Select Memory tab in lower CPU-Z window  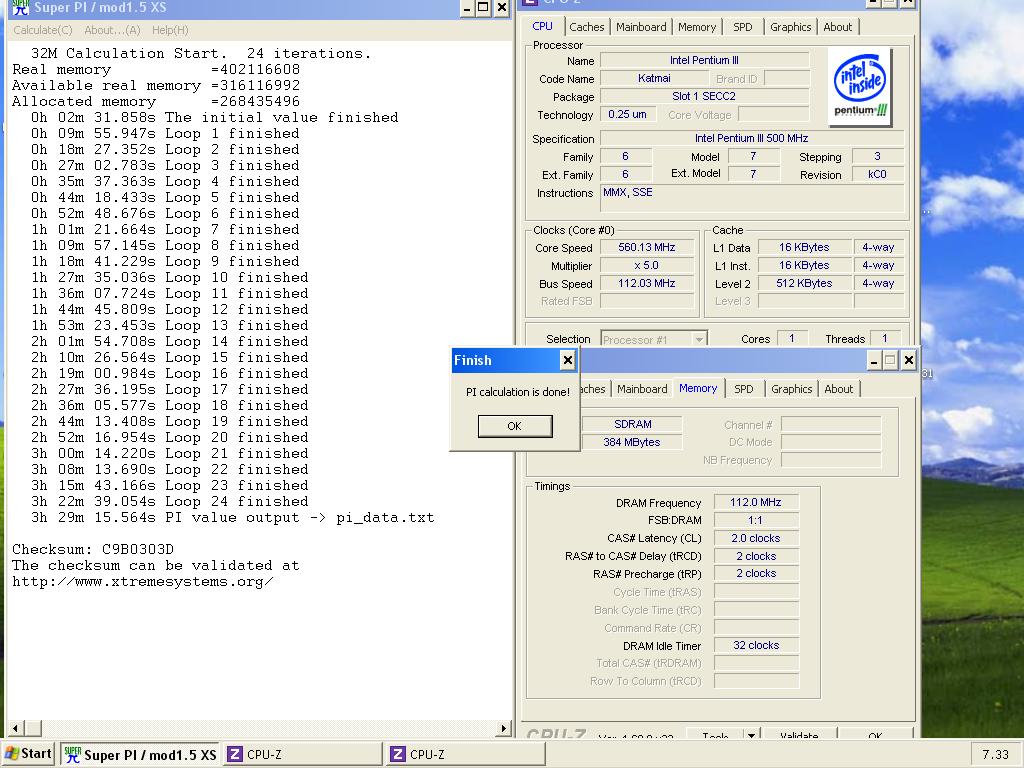coord(697,388)
